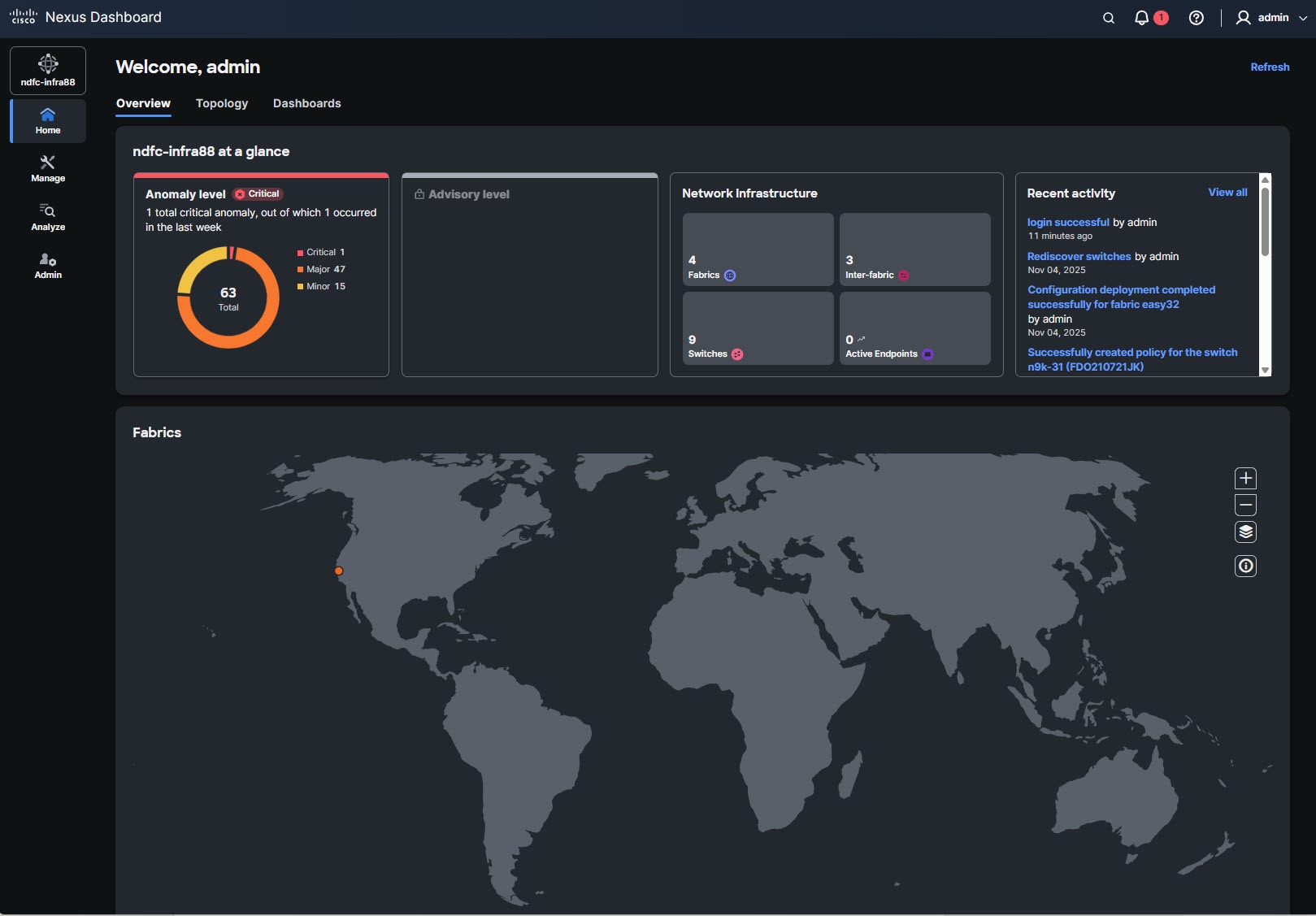Click the trend arrow beside Active Endpoints count
1316x916 pixels.
click(862, 339)
